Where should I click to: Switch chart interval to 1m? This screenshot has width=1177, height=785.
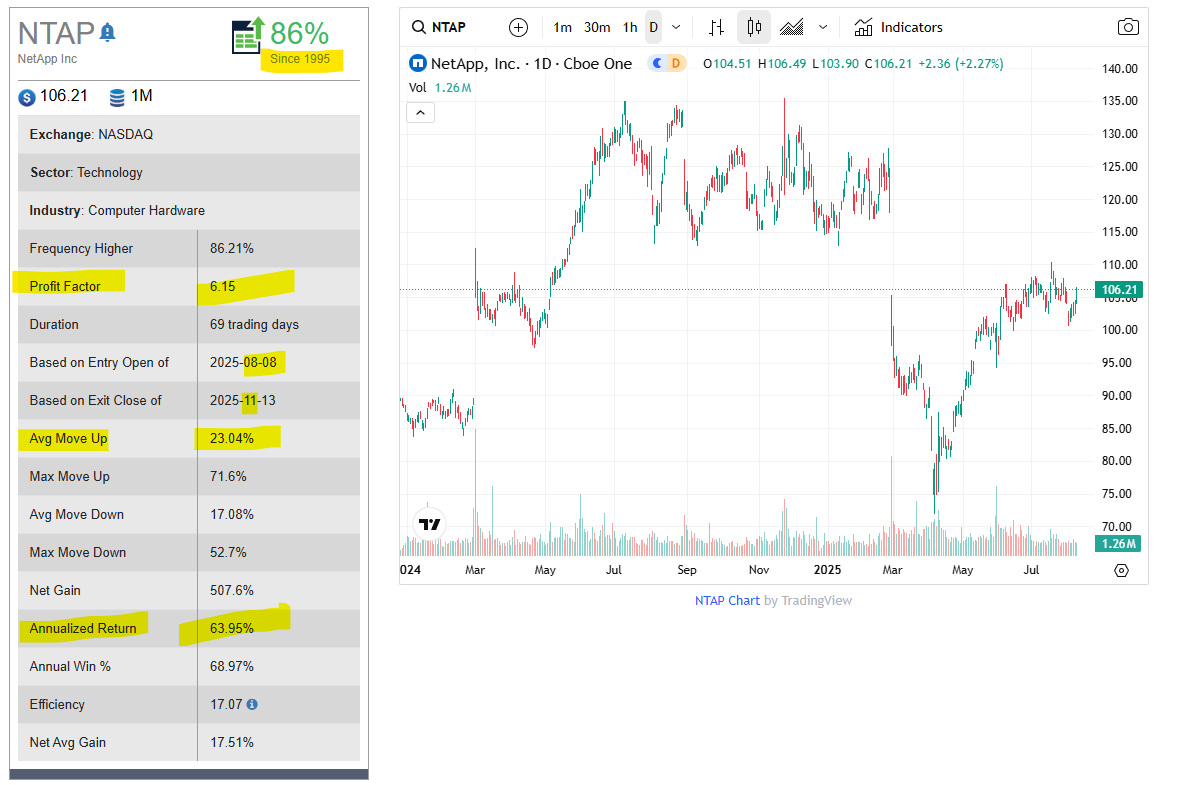(563, 28)
